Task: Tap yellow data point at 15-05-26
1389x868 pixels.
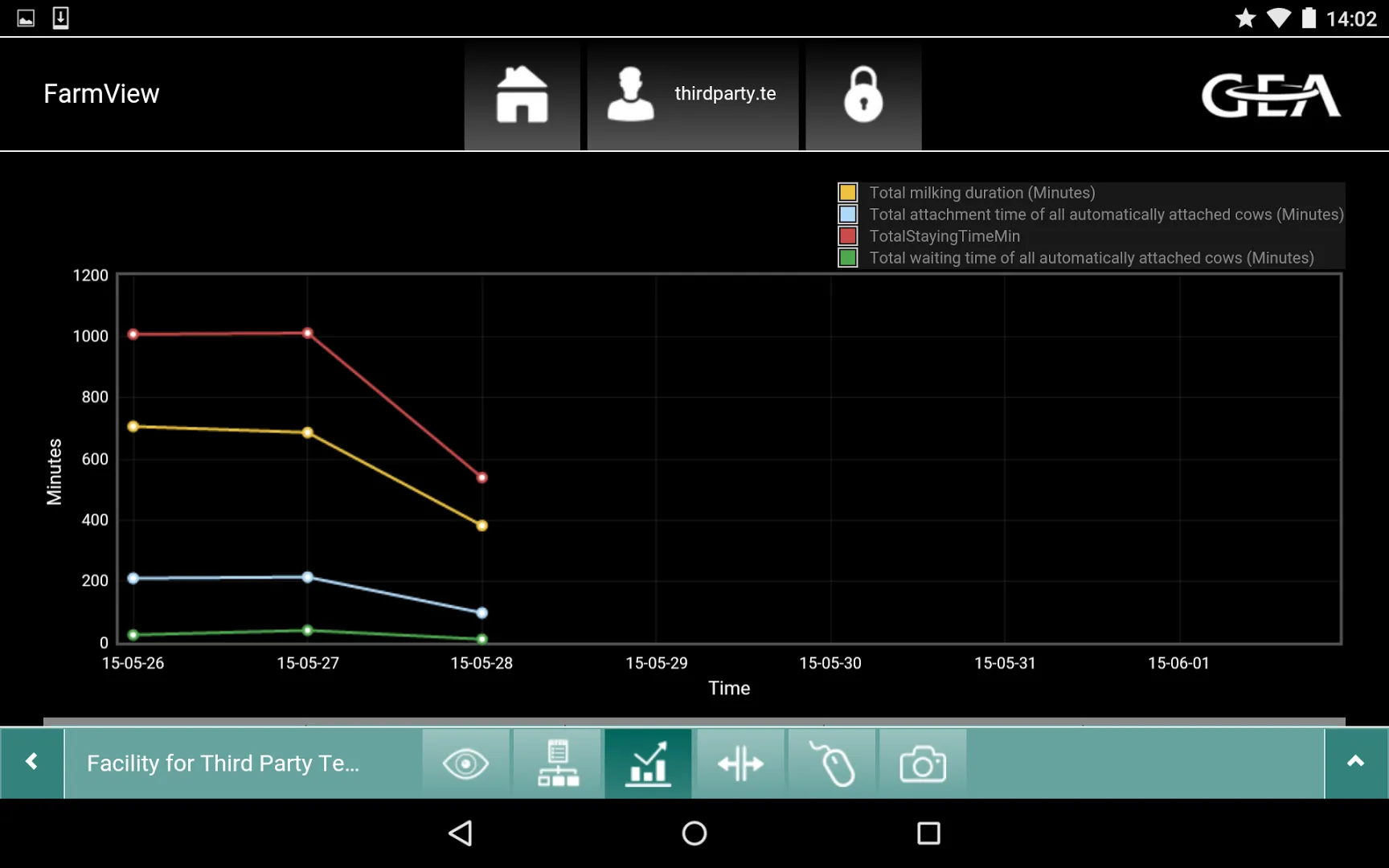Action: [x=133, y=427]
